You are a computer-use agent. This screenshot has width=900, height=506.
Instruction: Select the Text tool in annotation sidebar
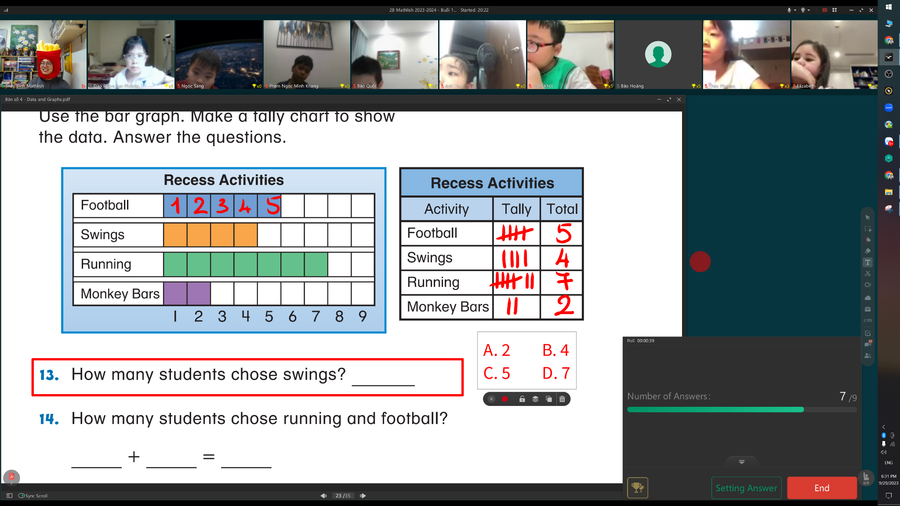(867, 262)
